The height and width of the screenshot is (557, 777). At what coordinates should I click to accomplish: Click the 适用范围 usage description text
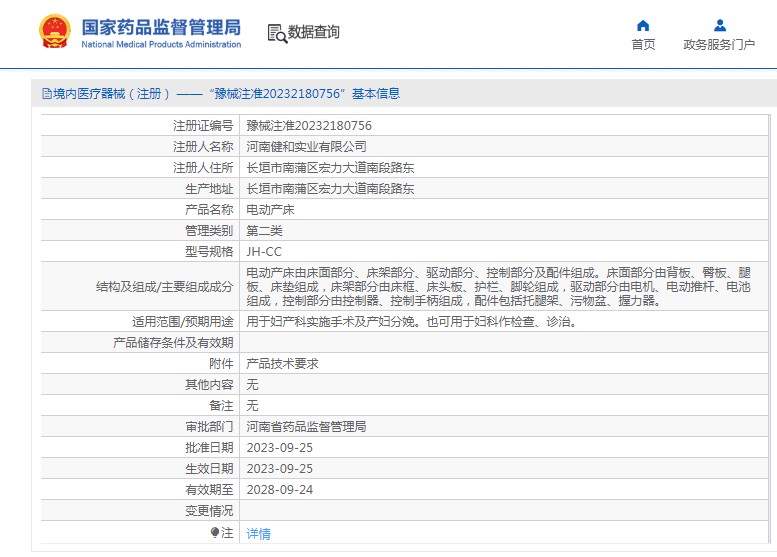pos(411,322)
